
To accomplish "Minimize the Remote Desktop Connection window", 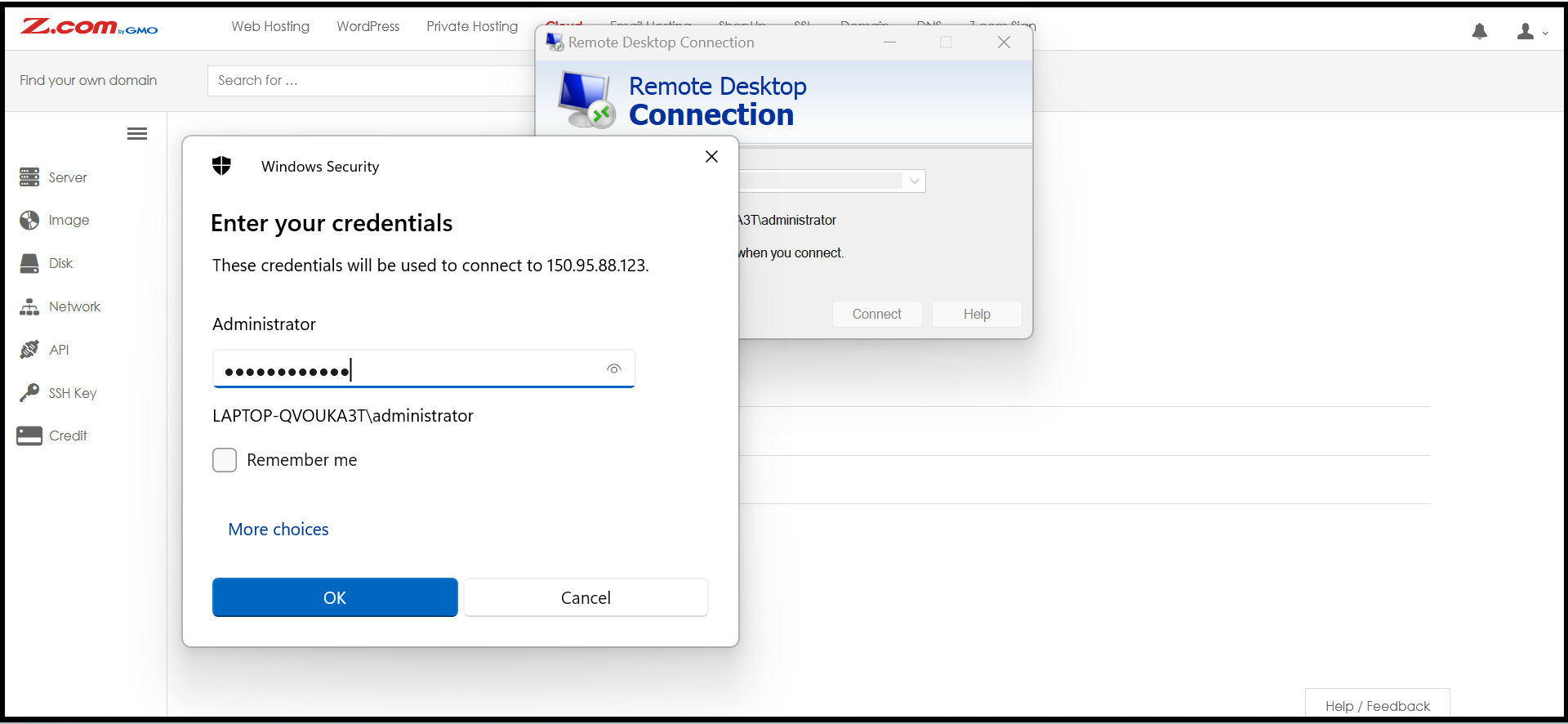I will tap(890, 42).
